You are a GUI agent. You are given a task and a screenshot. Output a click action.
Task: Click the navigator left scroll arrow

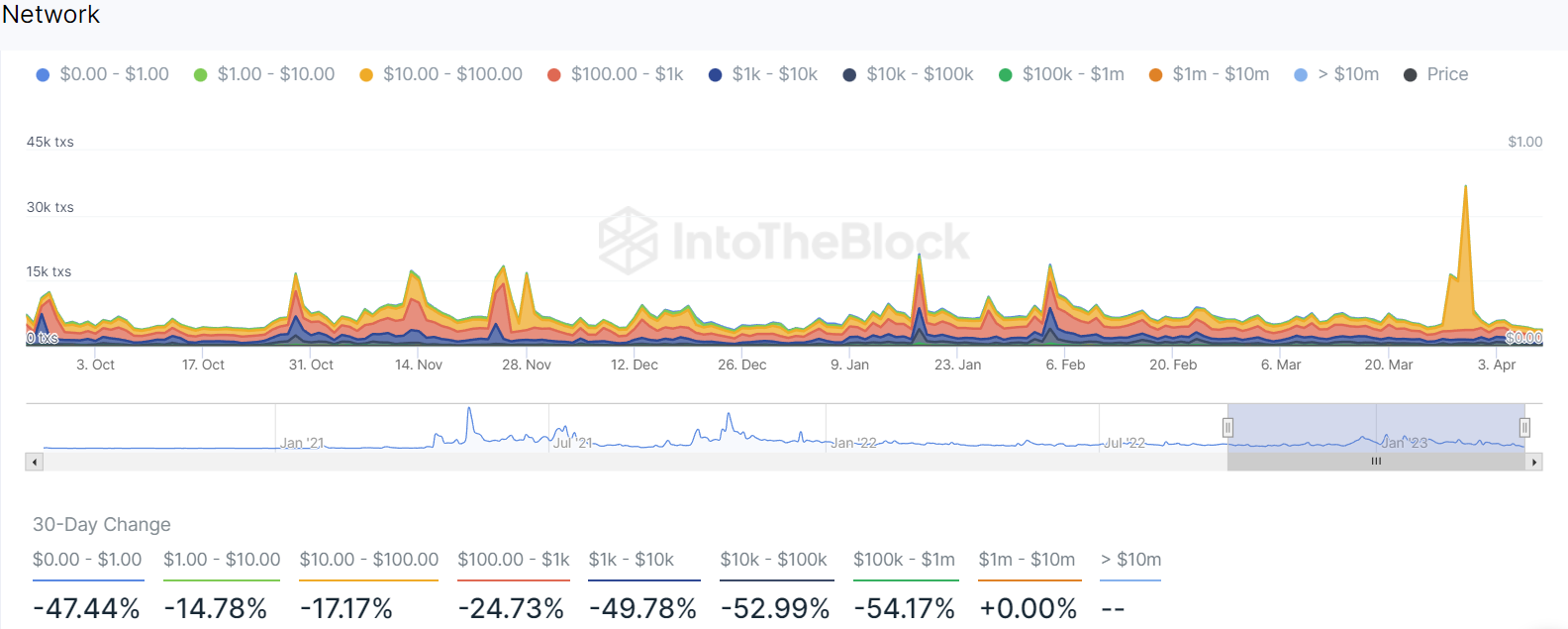coord(35,462)
